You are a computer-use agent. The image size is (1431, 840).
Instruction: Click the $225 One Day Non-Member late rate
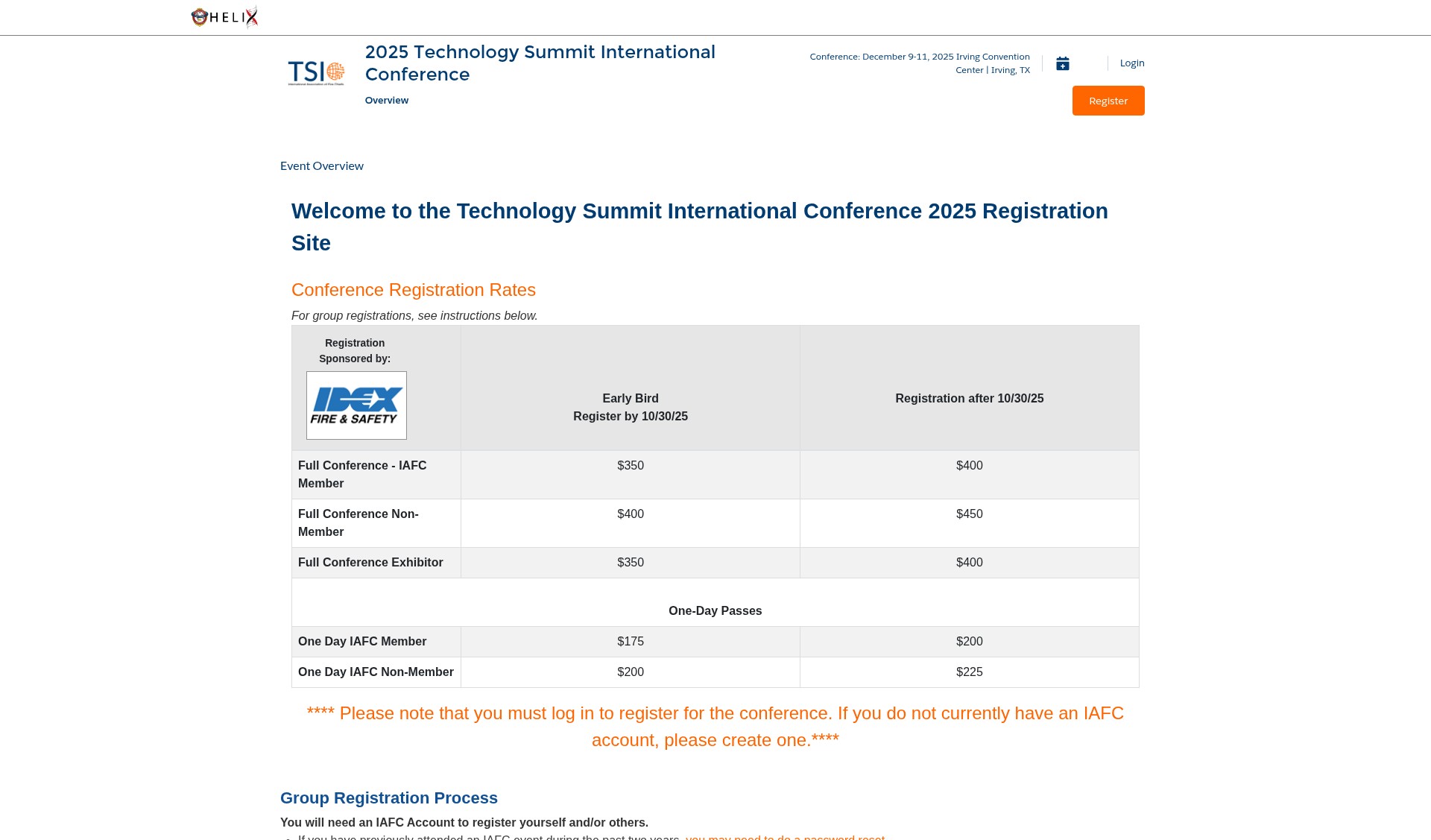[x=970, y=672]
